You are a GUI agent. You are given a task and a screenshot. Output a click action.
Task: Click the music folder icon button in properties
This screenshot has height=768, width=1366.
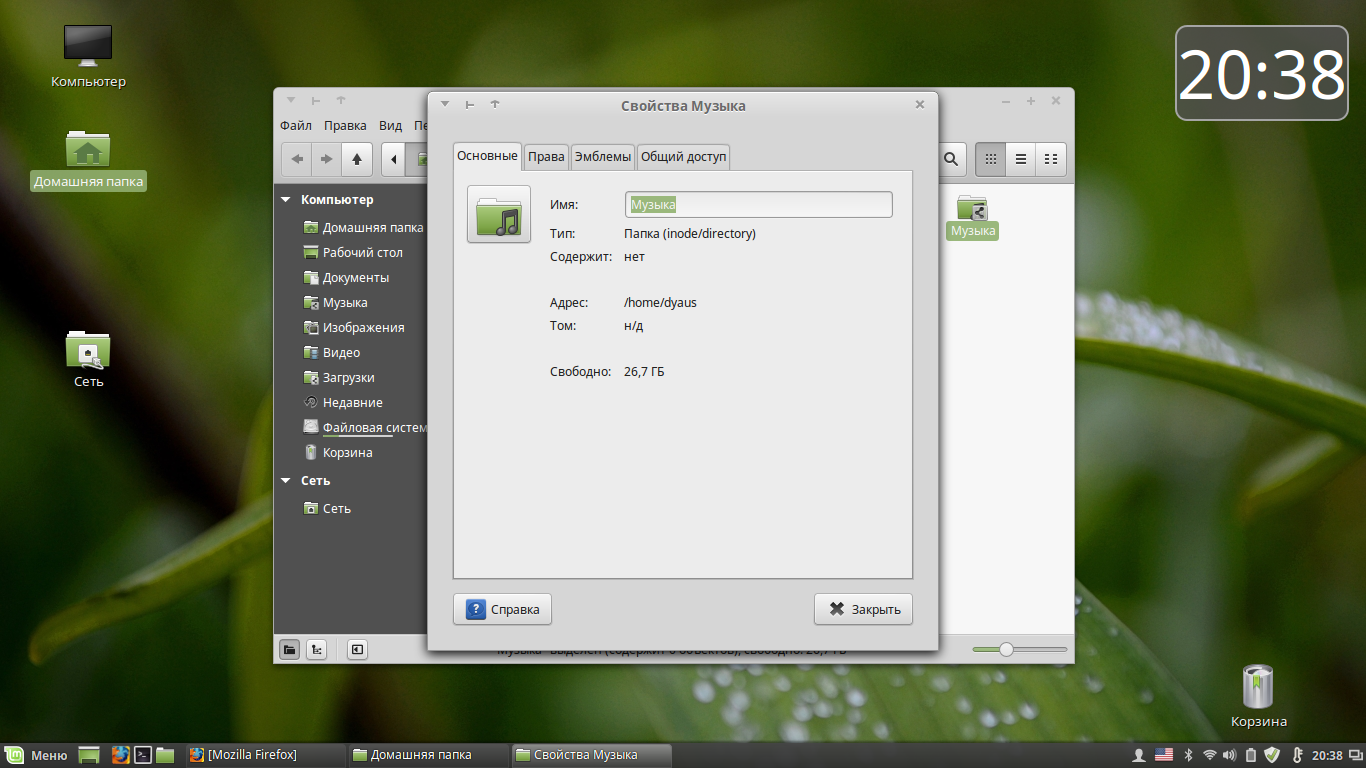tap(498, 214)
